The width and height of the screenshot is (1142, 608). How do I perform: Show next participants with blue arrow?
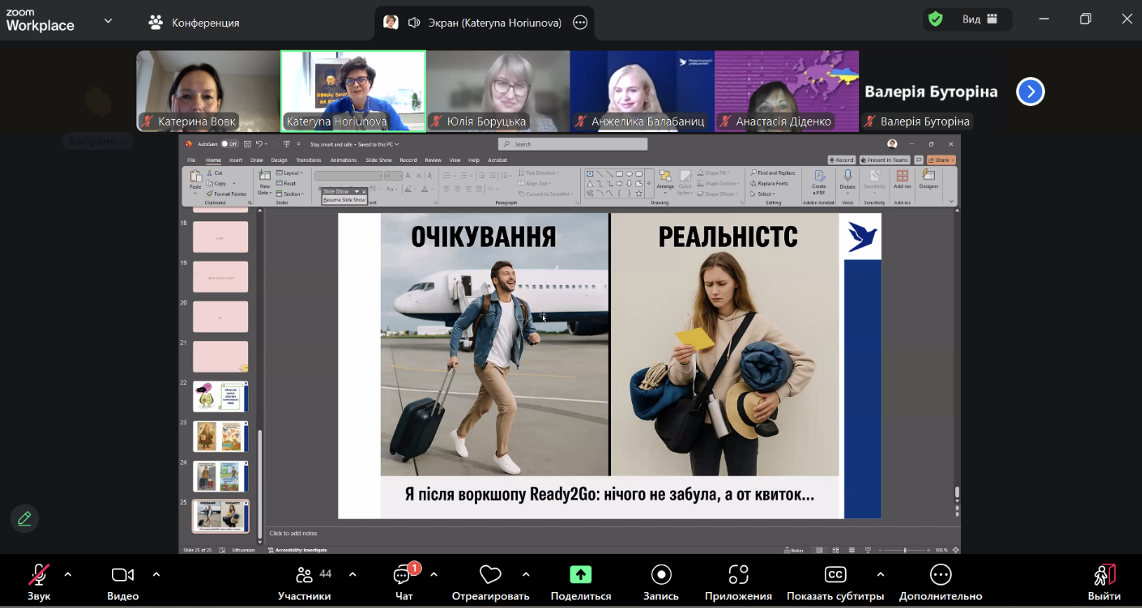click(1030, 92)
